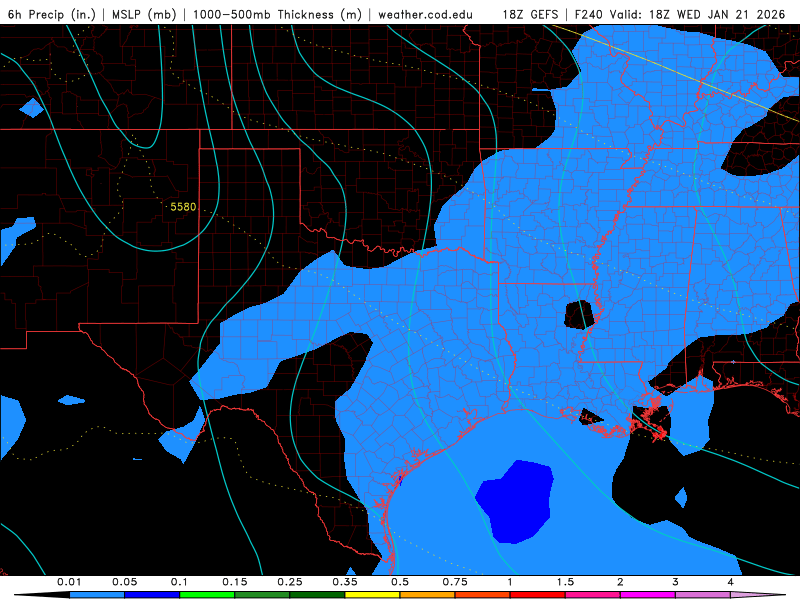This screenshot has height=600, width=800.
Task: Click the '6h Precip (in.)' header text
Action: tap(52, 14)
